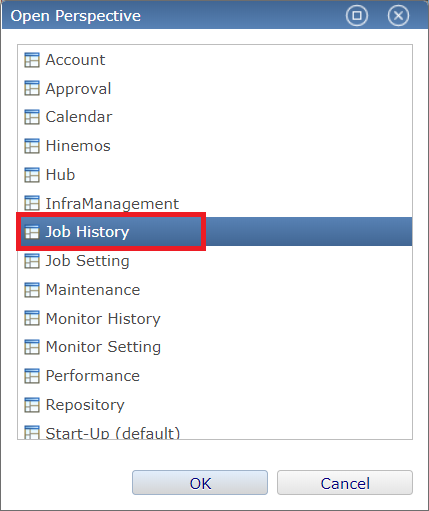This screenshot has height=511, width=429.
Task: Dismiss dialog with Cancel button
Action: click(345, 483)
